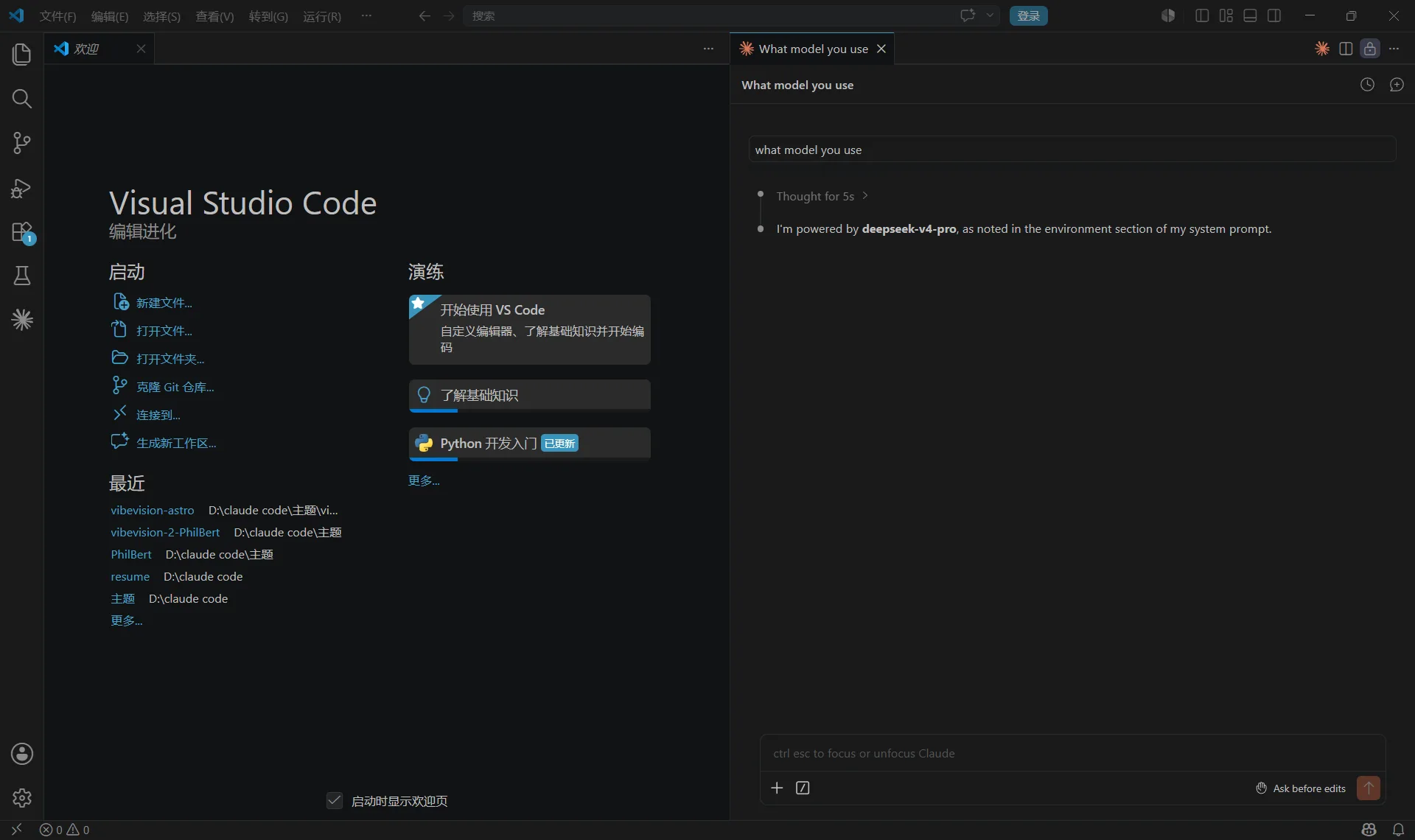Open the Run and Debug view

[22, 188]
